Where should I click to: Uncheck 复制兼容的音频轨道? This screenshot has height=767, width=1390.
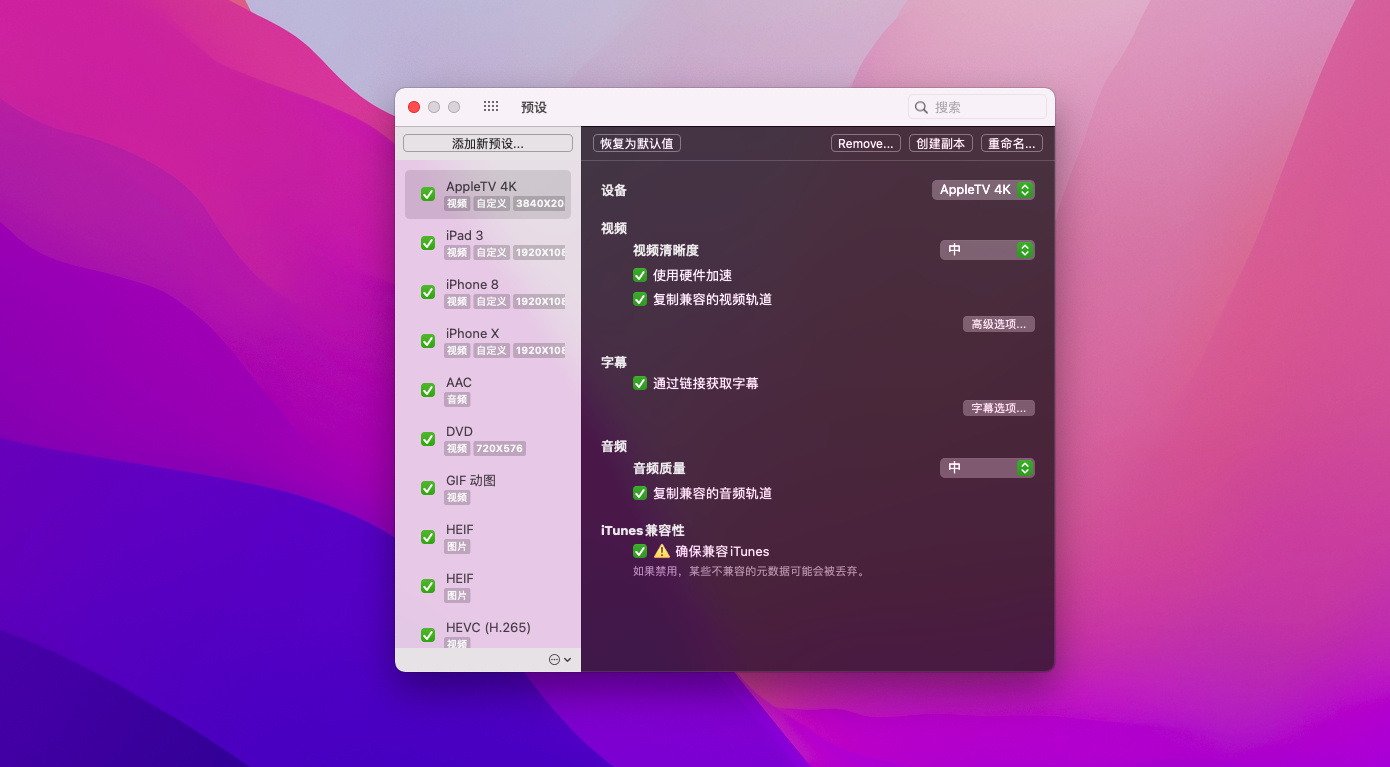pos(640,492)
